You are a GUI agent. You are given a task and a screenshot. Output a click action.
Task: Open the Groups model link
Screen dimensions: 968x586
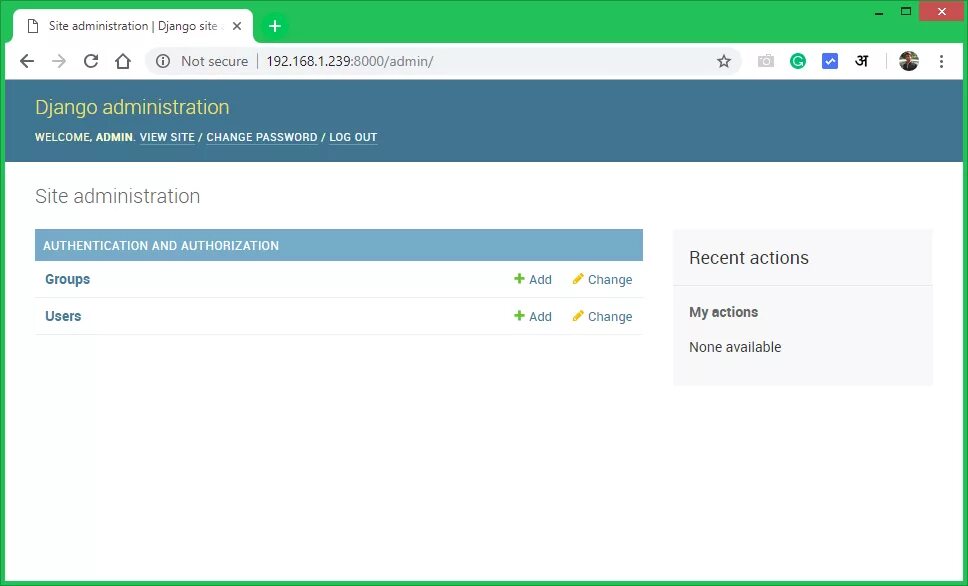[67, 279]
